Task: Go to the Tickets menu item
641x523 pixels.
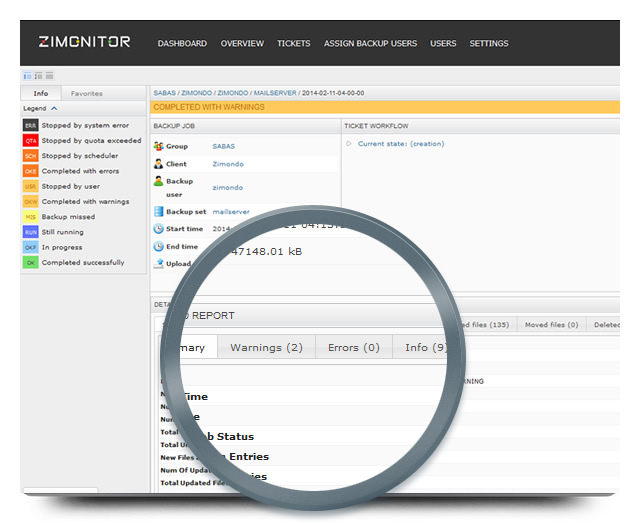Action: pos(294,44)
